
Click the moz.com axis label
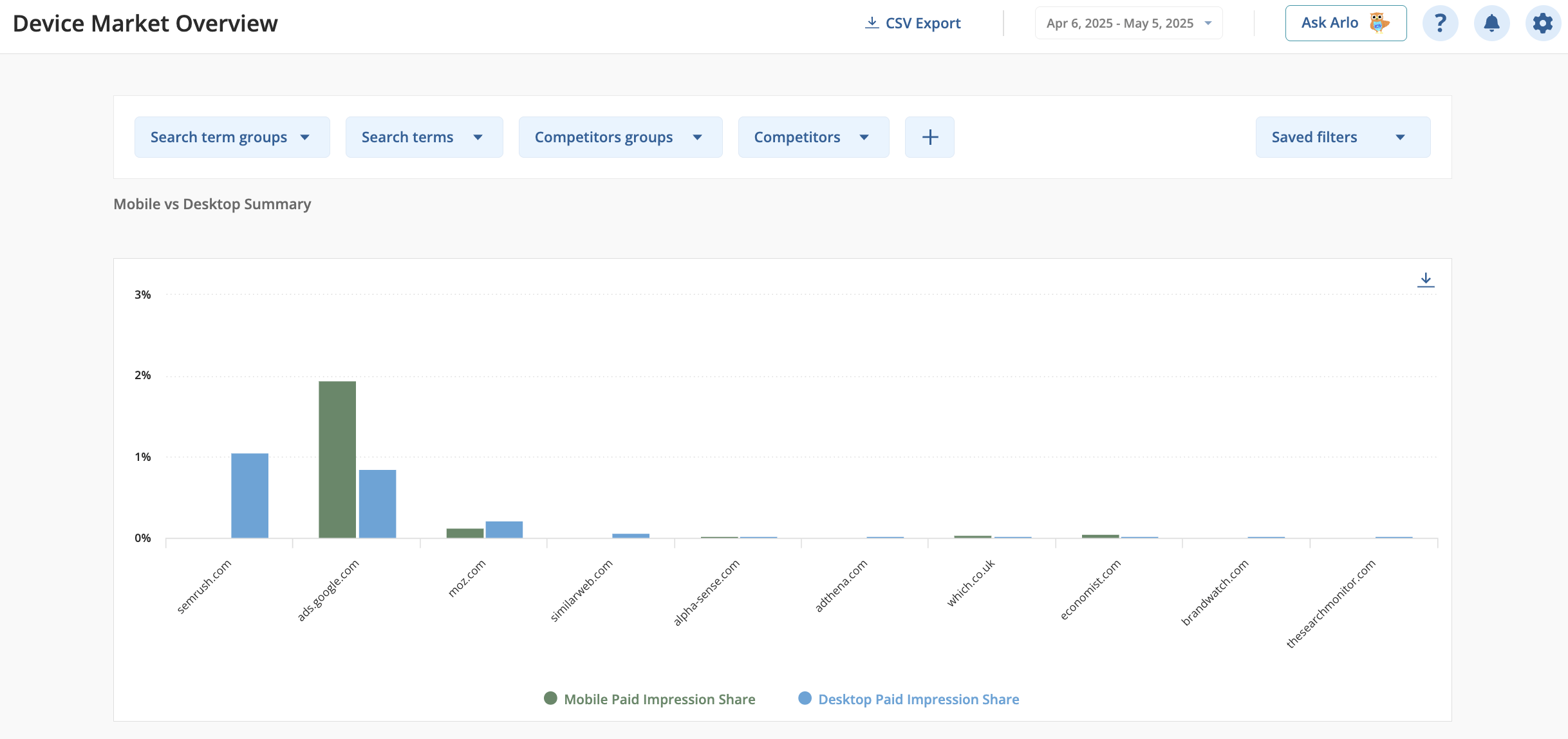pos(467,578)
